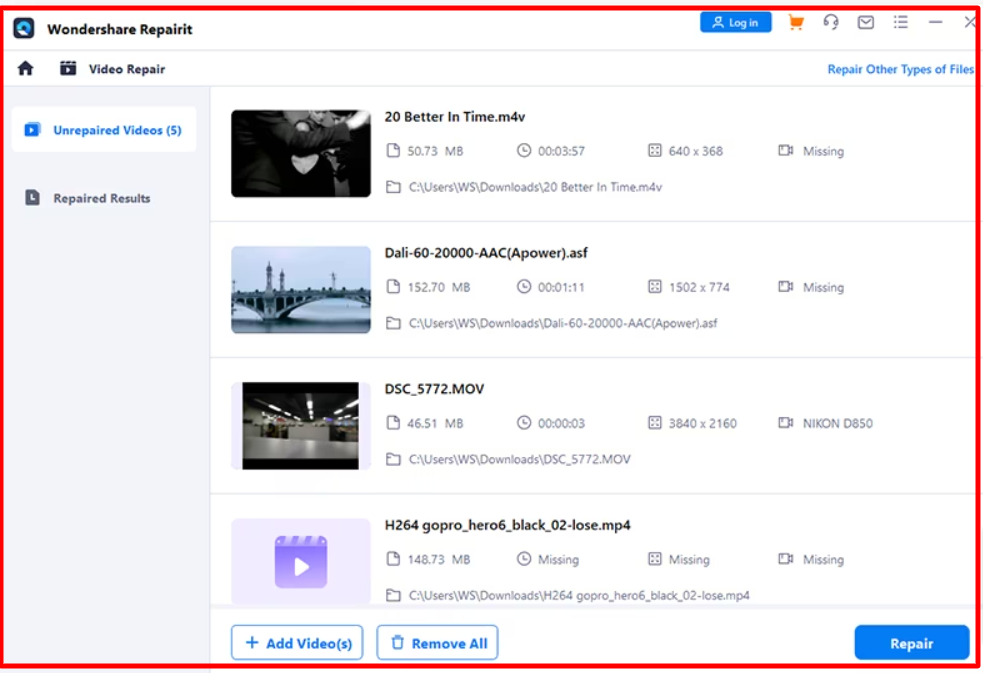Viewport: 983px width, 673px height.
Task: Select Unrepaired Videos (5) tab
Action: click(x=104, y=130)
